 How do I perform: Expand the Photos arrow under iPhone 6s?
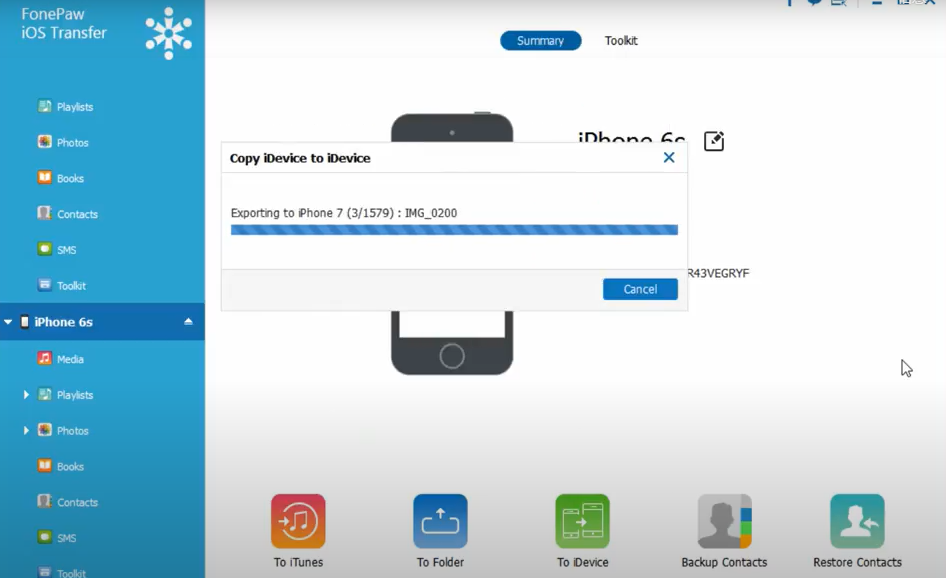pyautogui.click(x=26, y=430)
